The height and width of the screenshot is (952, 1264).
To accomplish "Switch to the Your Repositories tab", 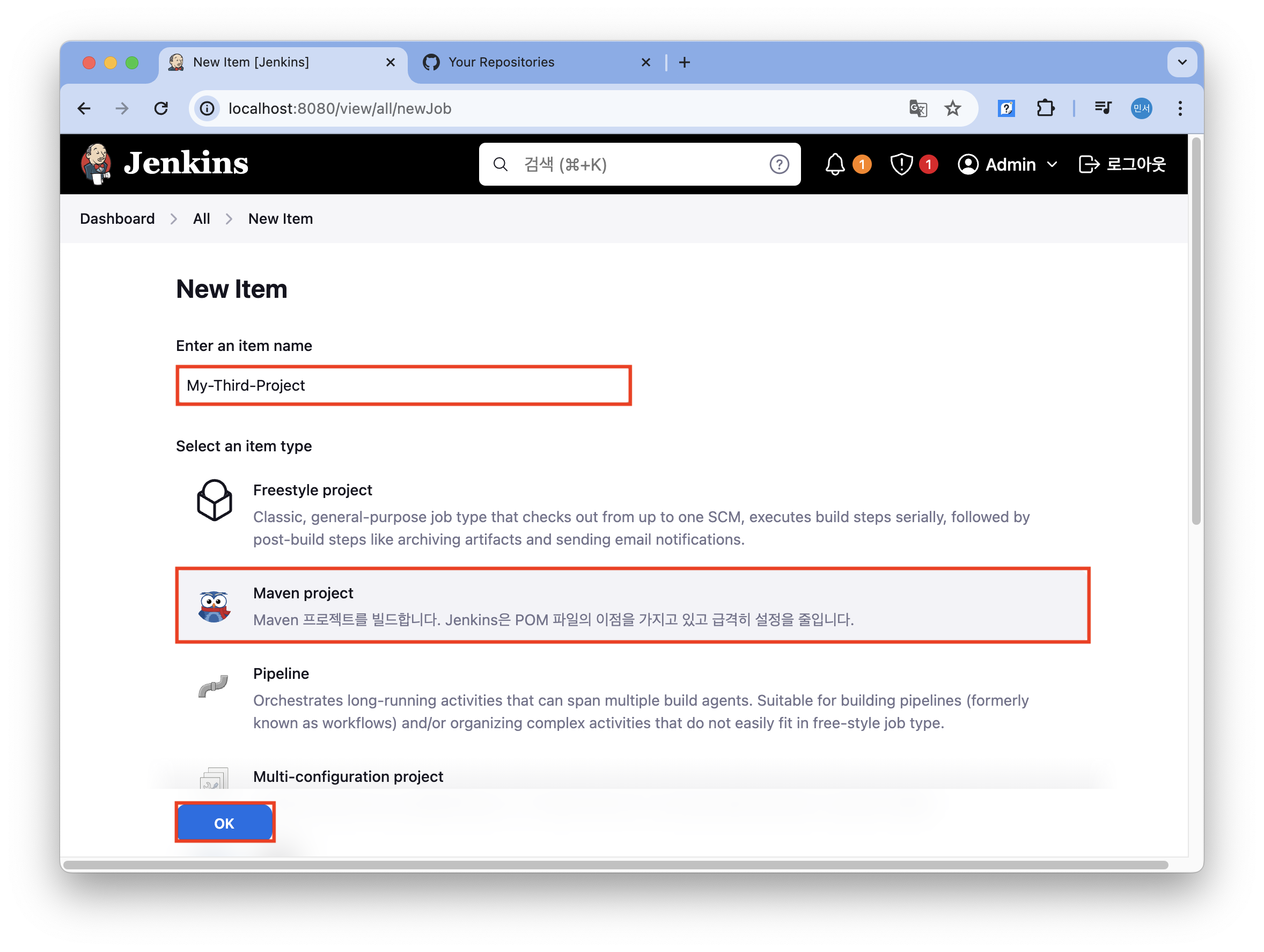I will pyautogui.click(x=501, y=62).
